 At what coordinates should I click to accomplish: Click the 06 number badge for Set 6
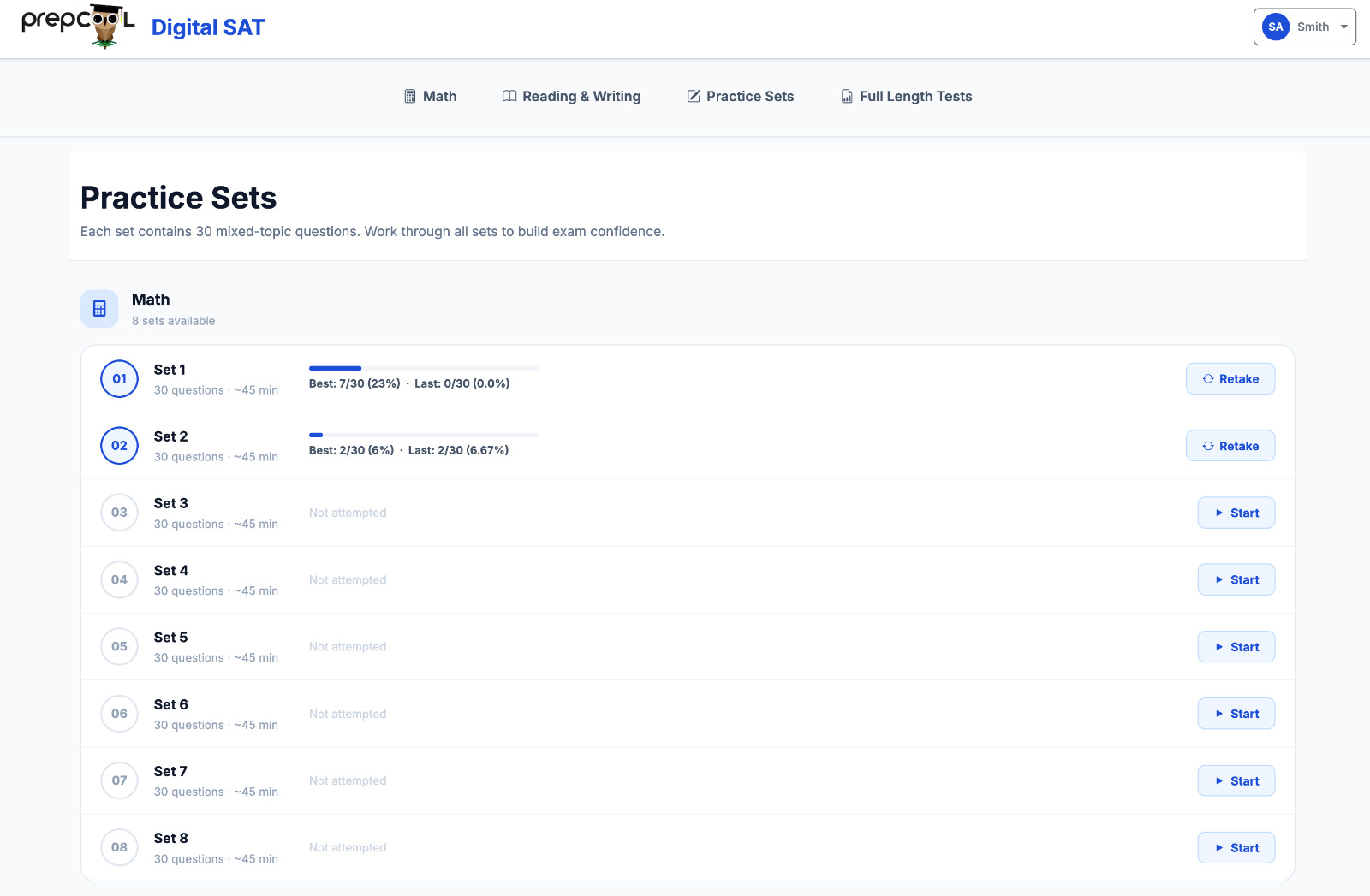tap(119, 714)
